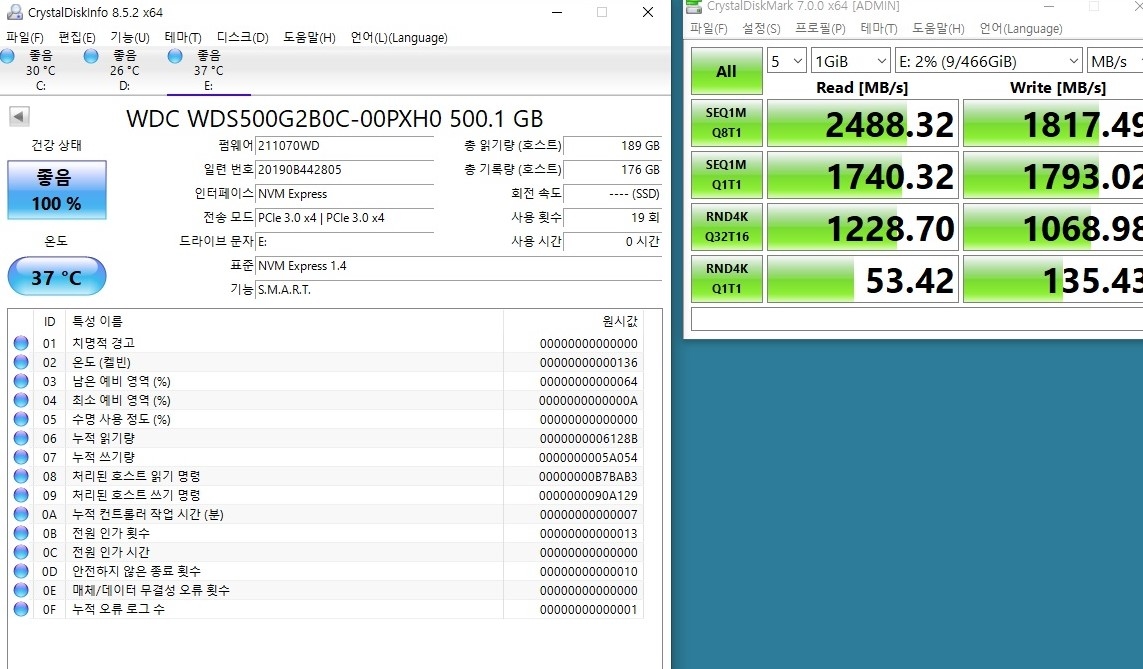Image resolution: width=1143 pixels, height=669 pixels.
Task: Open 기능(U) menu in CrystalDiskInfo
Action: coord(130,37)
